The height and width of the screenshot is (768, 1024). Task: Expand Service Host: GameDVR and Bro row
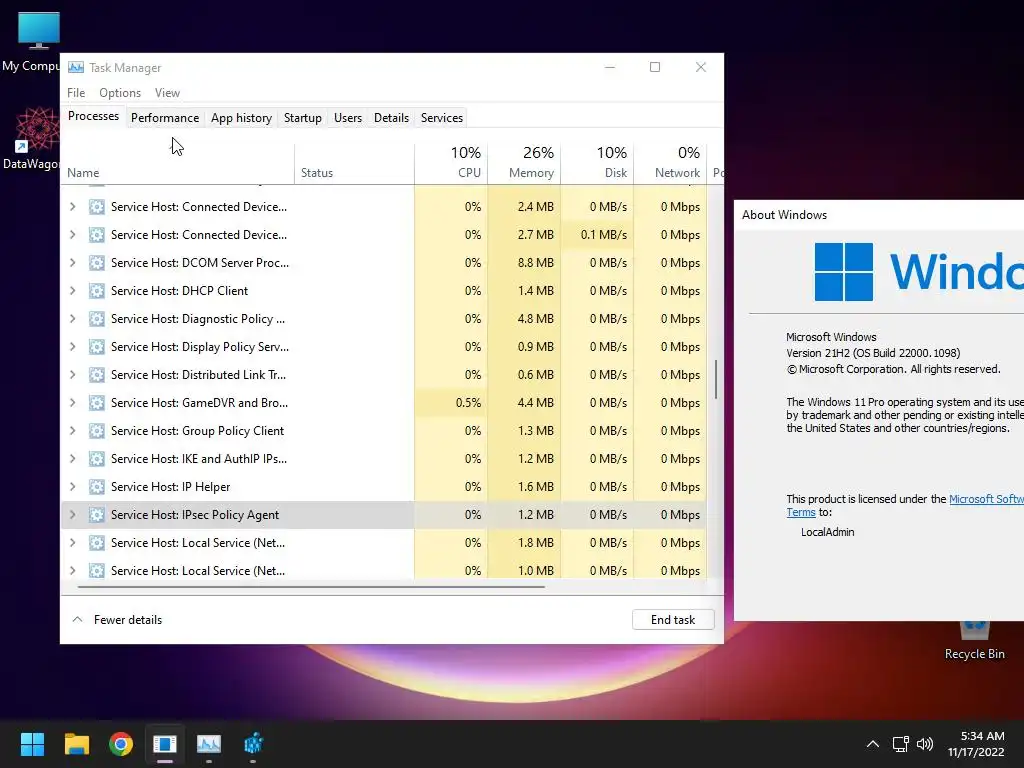(x=72, y=403)
